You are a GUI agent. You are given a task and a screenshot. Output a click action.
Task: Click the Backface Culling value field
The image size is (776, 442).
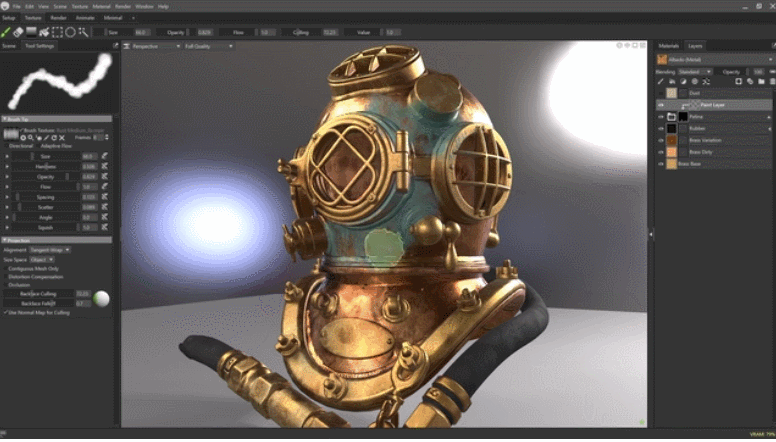click(x=82, y=293)
